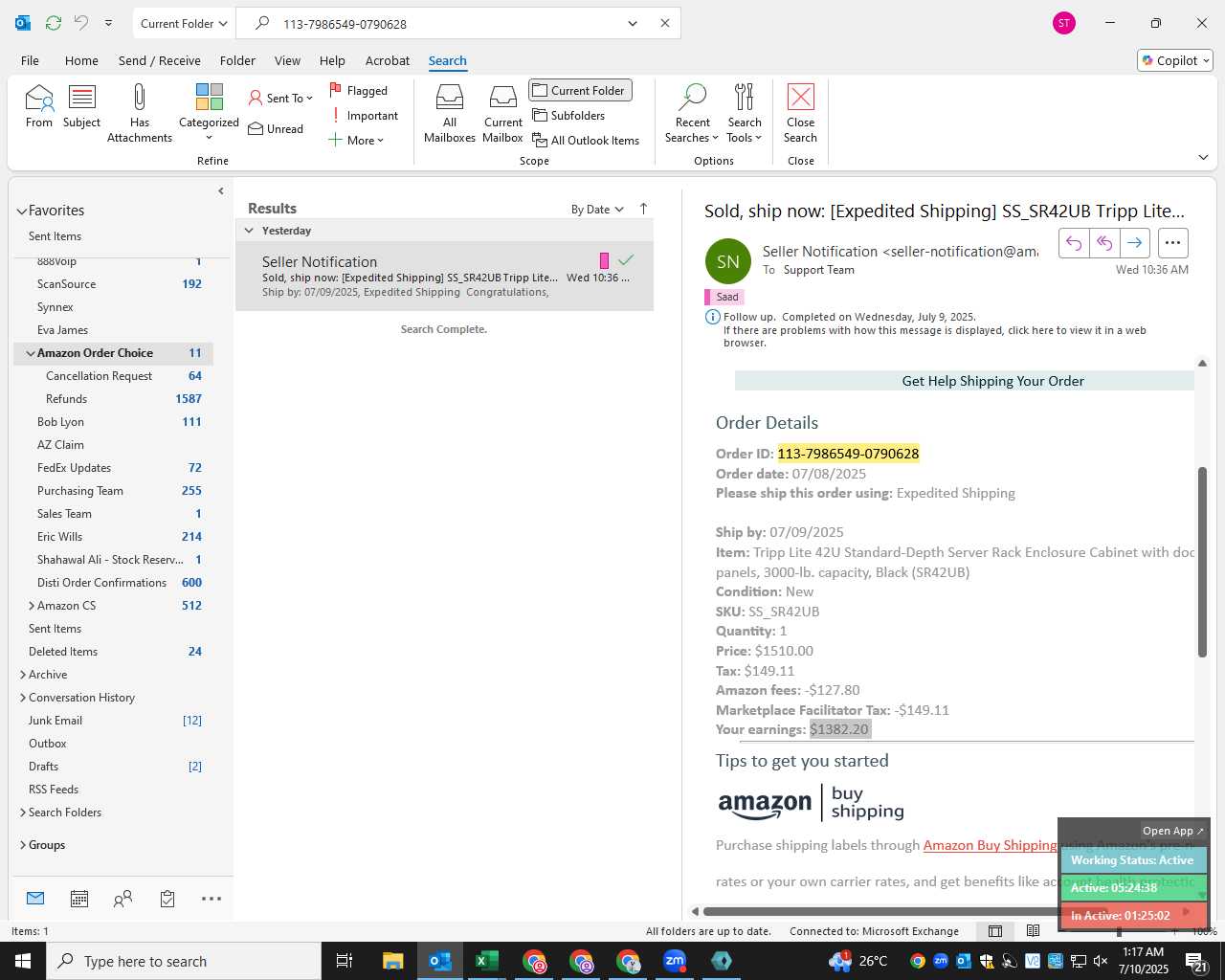Select Current Folder search scope
1225x980 pixels.
tap(580, 91)
